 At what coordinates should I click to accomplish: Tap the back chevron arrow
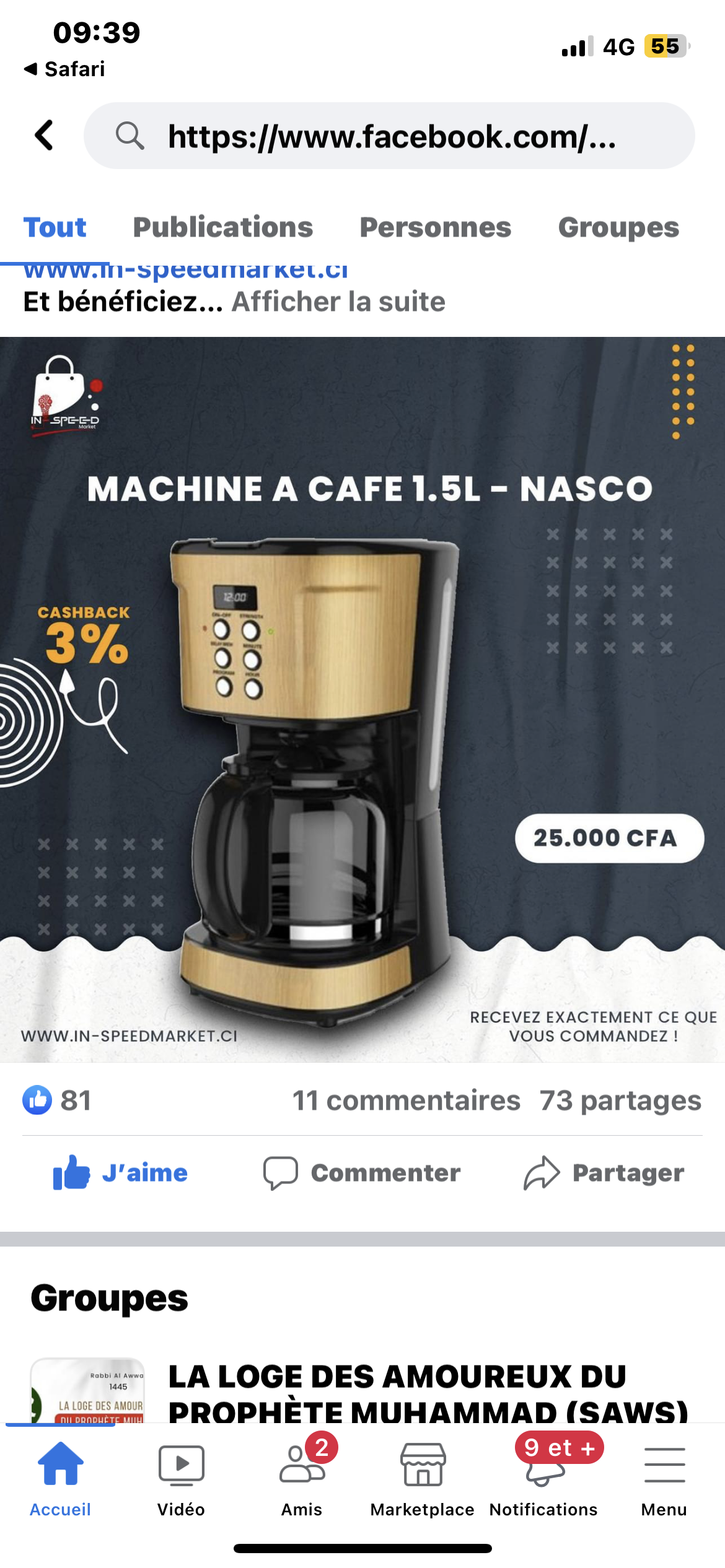(45, 136)
